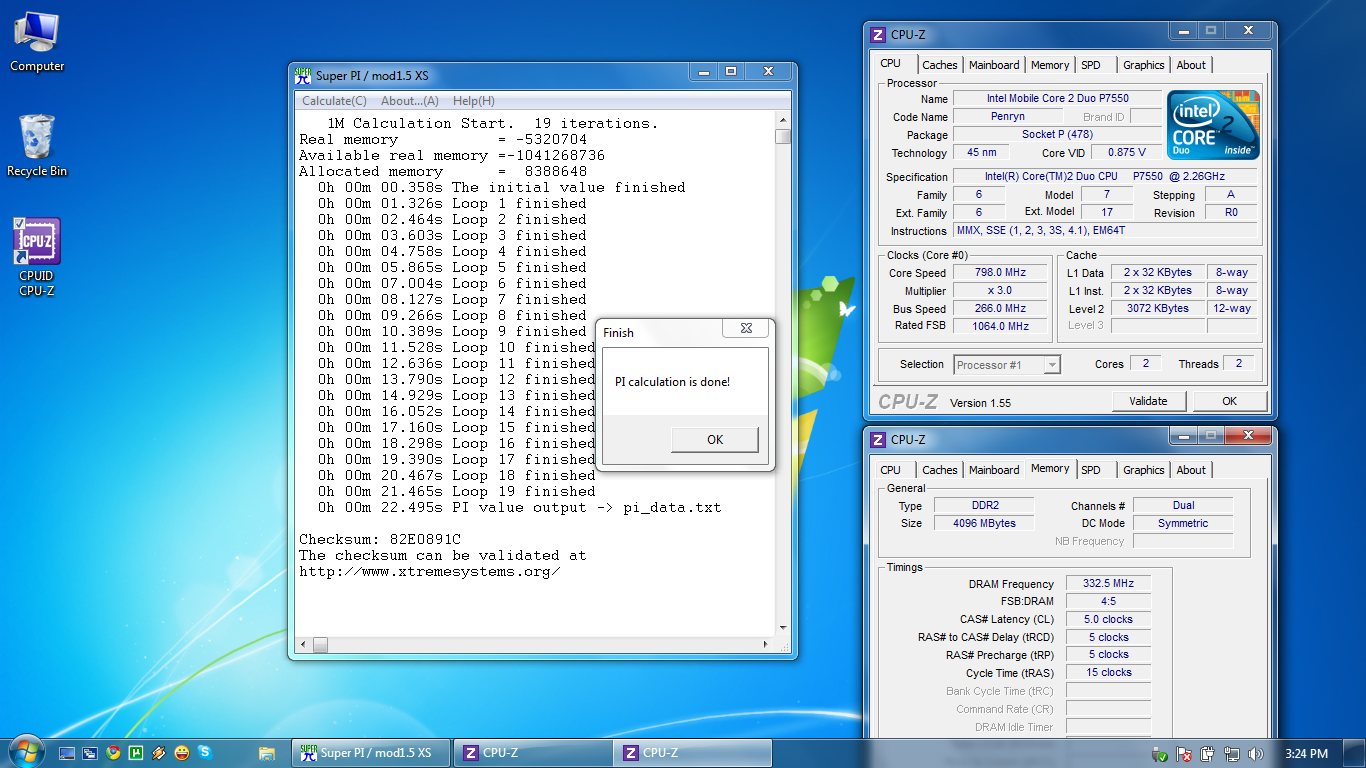Image resolution: width=1366 pixels, height=768 pixels.
Task: Launch Winamp from quick launch
Action: click(159, 753)
